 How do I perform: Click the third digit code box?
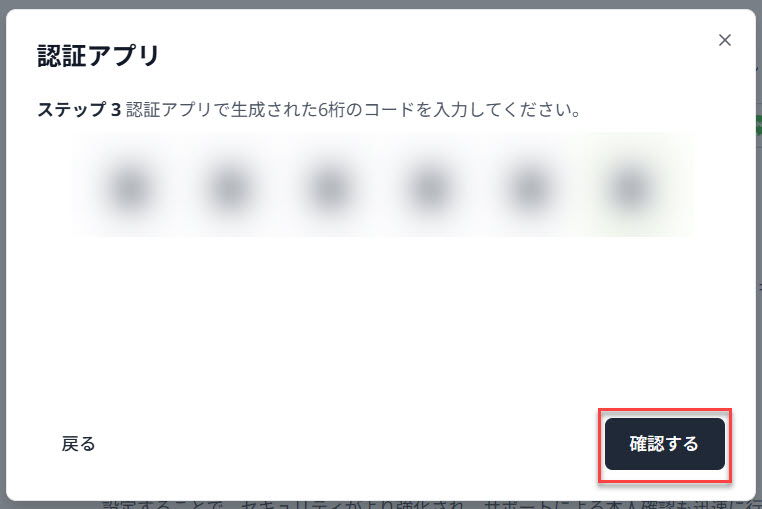point(329,188)
